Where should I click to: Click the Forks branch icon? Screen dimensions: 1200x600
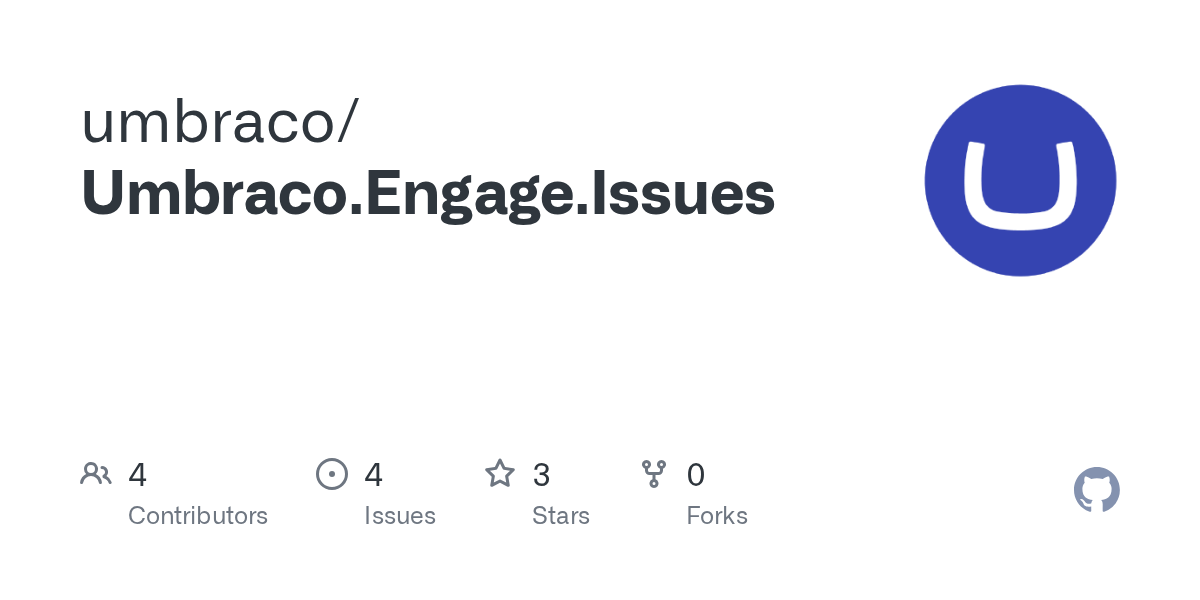(x=654, y=474)
